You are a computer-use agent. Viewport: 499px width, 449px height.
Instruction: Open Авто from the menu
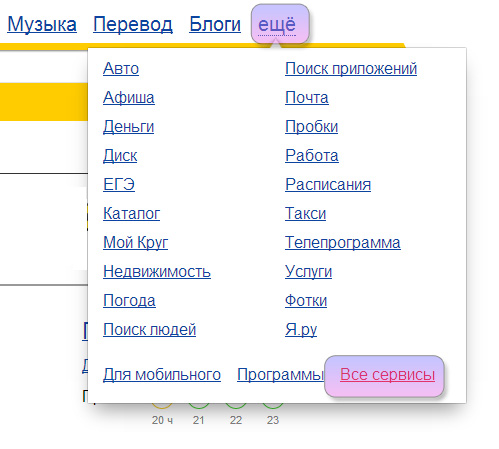[121, 69]
